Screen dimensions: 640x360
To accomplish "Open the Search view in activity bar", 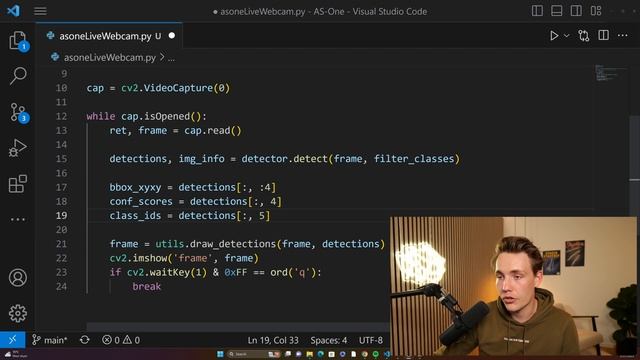I will 18,76.
